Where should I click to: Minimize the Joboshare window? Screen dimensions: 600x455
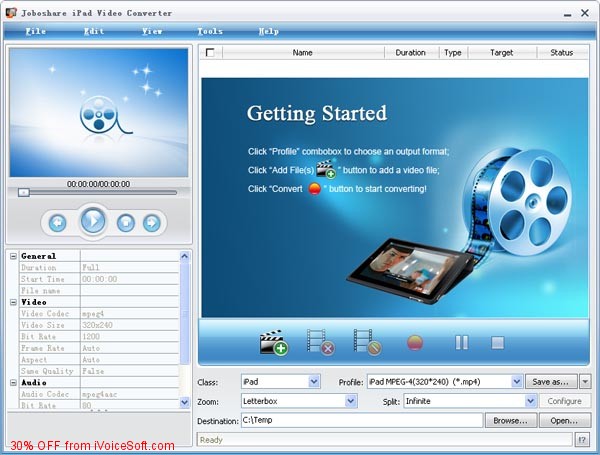(x=567, y=14)
